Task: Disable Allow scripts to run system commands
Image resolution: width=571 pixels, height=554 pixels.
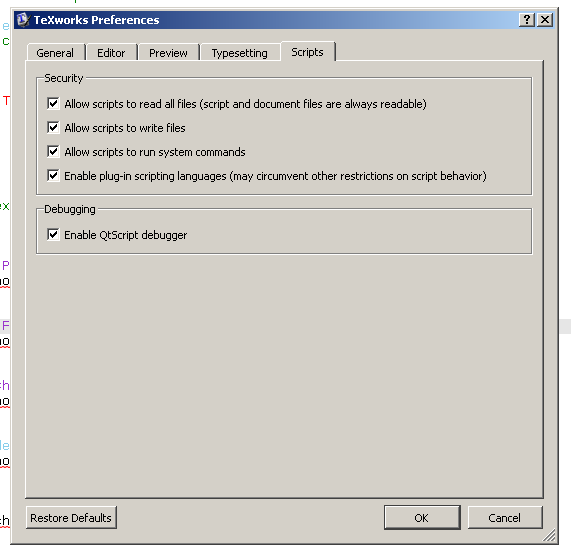Action: [53, 152]
